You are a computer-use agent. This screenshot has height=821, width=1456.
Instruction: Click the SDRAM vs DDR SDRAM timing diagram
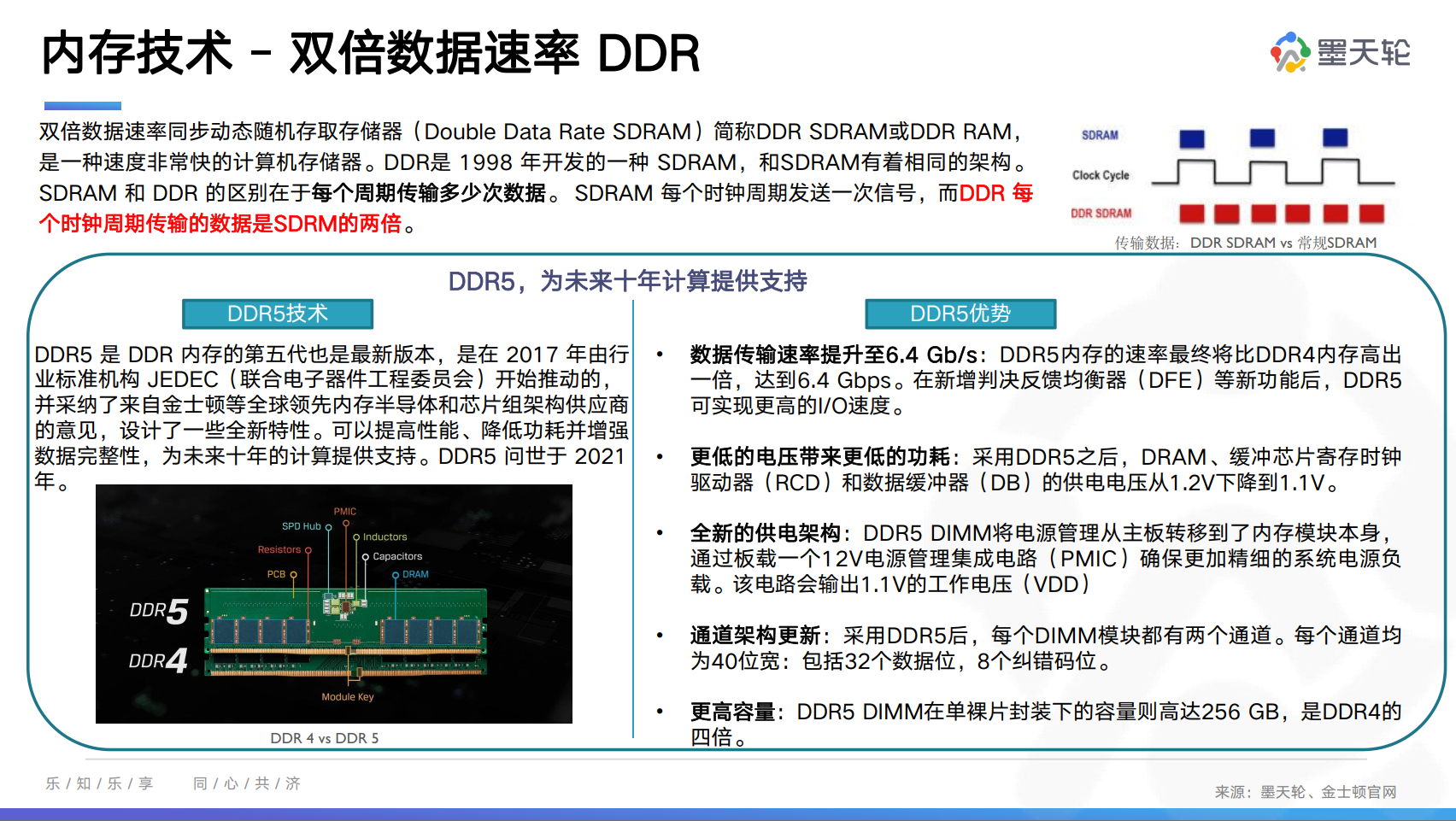(1232, 175)
